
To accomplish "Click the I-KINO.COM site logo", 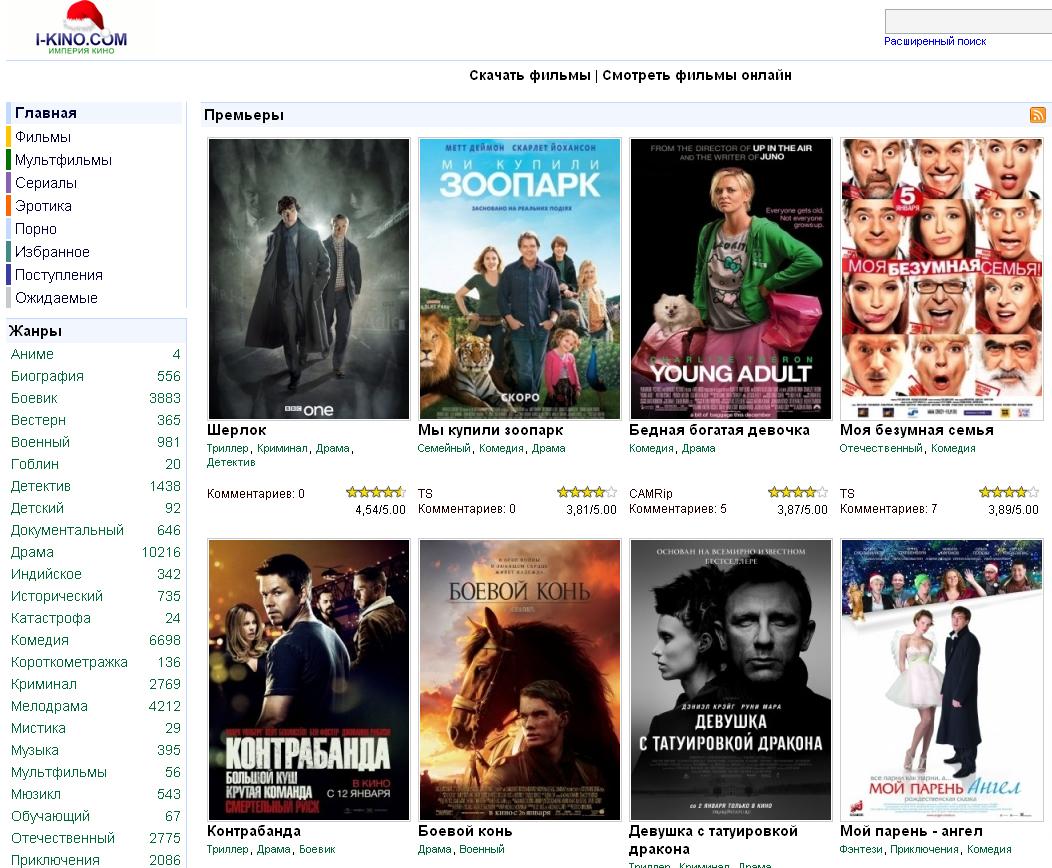I will pos(81,30).
